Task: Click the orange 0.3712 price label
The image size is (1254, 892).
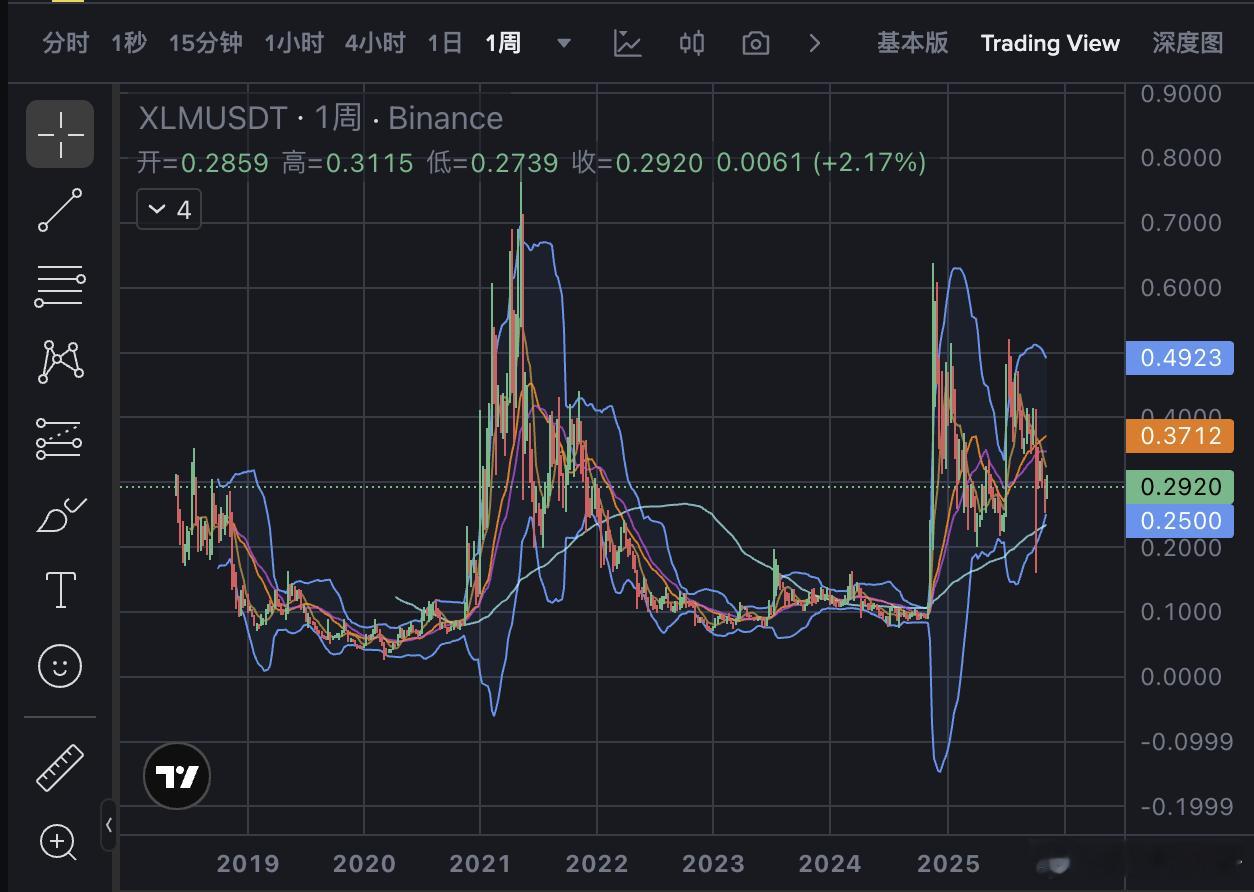Action: pos(1180,436)
